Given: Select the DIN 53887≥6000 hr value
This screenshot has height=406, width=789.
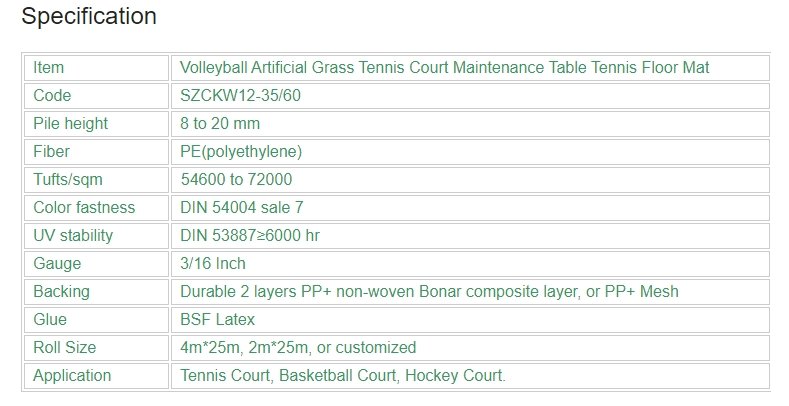Looking at the screenshot, I should pos(250,235).
